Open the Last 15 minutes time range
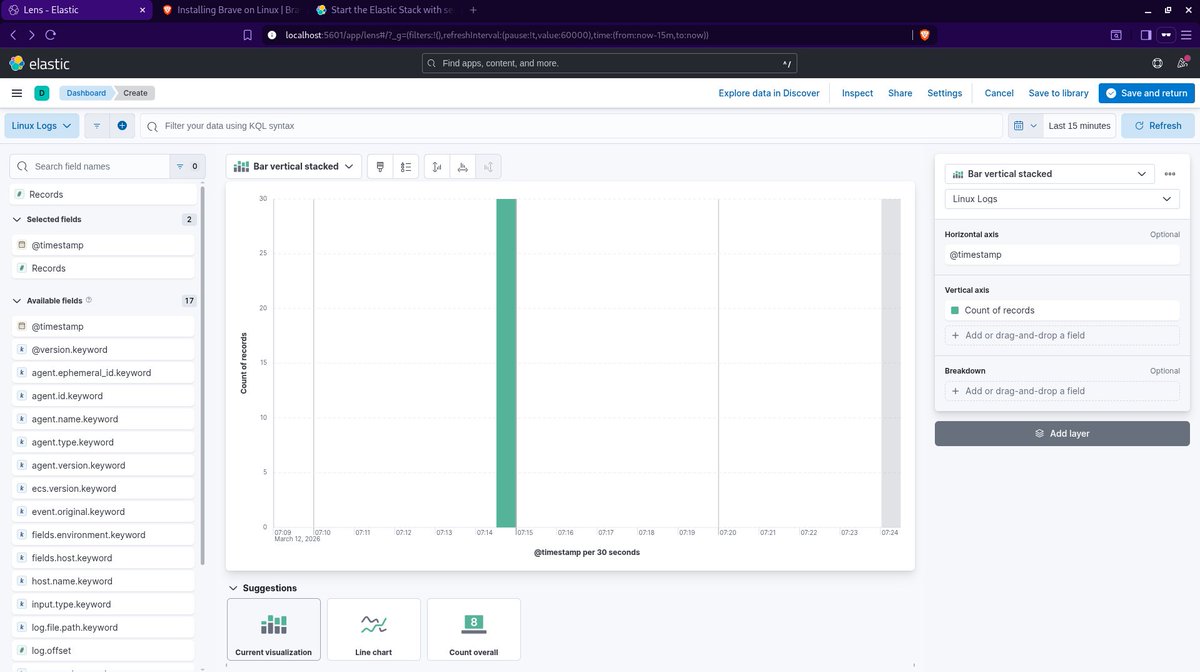1200x672 pixels. point(1079,126)
